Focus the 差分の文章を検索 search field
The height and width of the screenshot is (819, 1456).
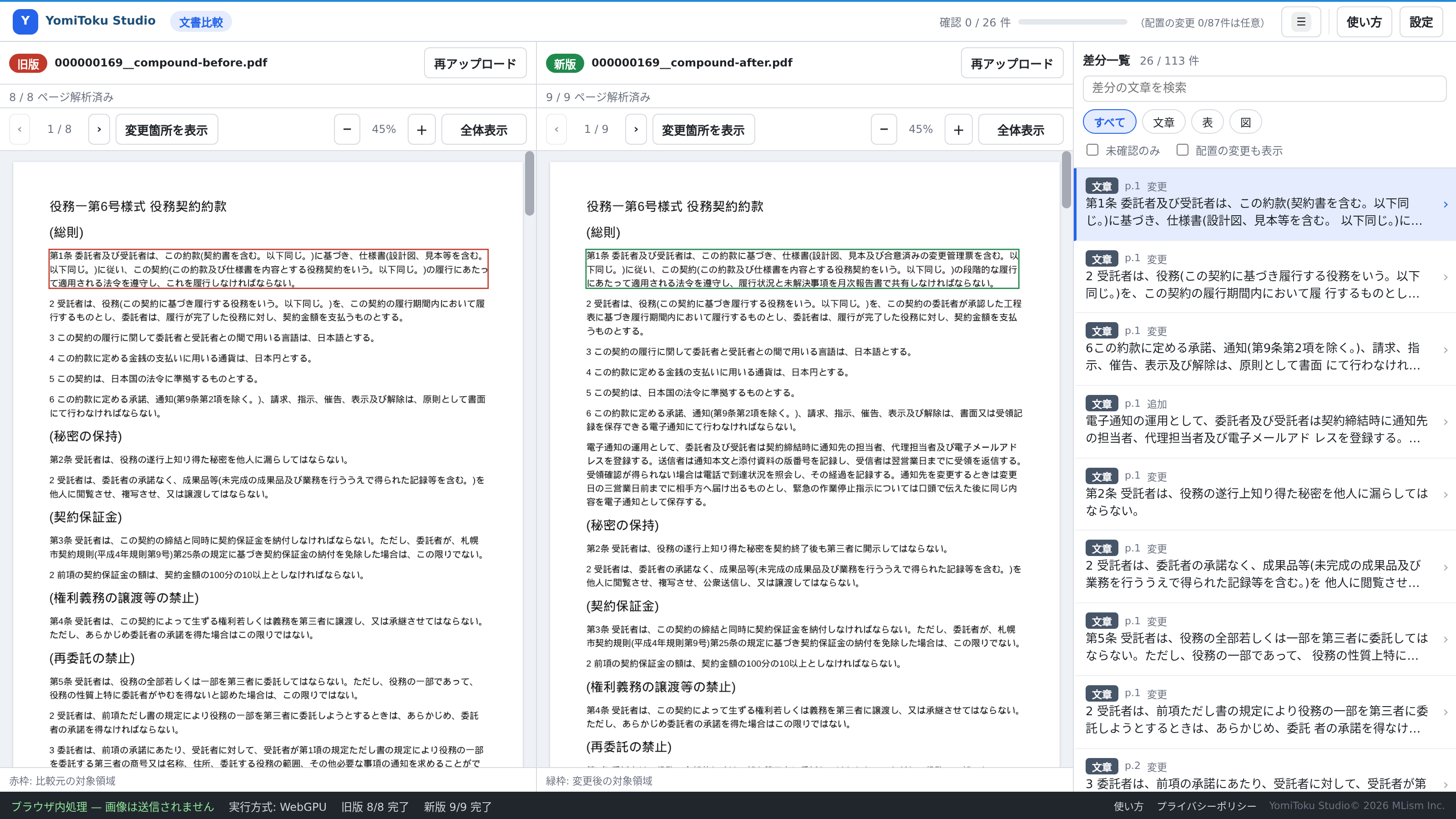click(1264, 88)
